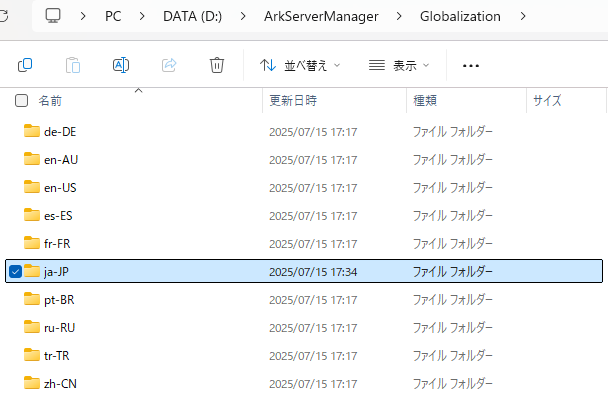Select the zh-CN folder name
This screenshot has width=608, height=405.
pos(60,384)
